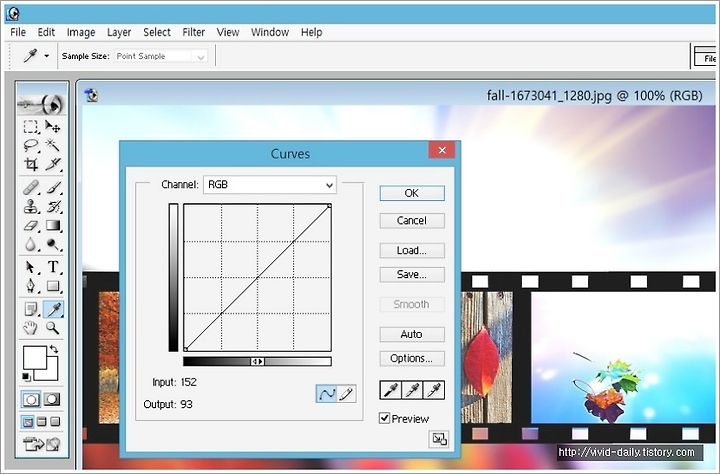720x474 pixels.
Task: Click the gray point eyedropper in Curves
Action: [x=412, y=390]
